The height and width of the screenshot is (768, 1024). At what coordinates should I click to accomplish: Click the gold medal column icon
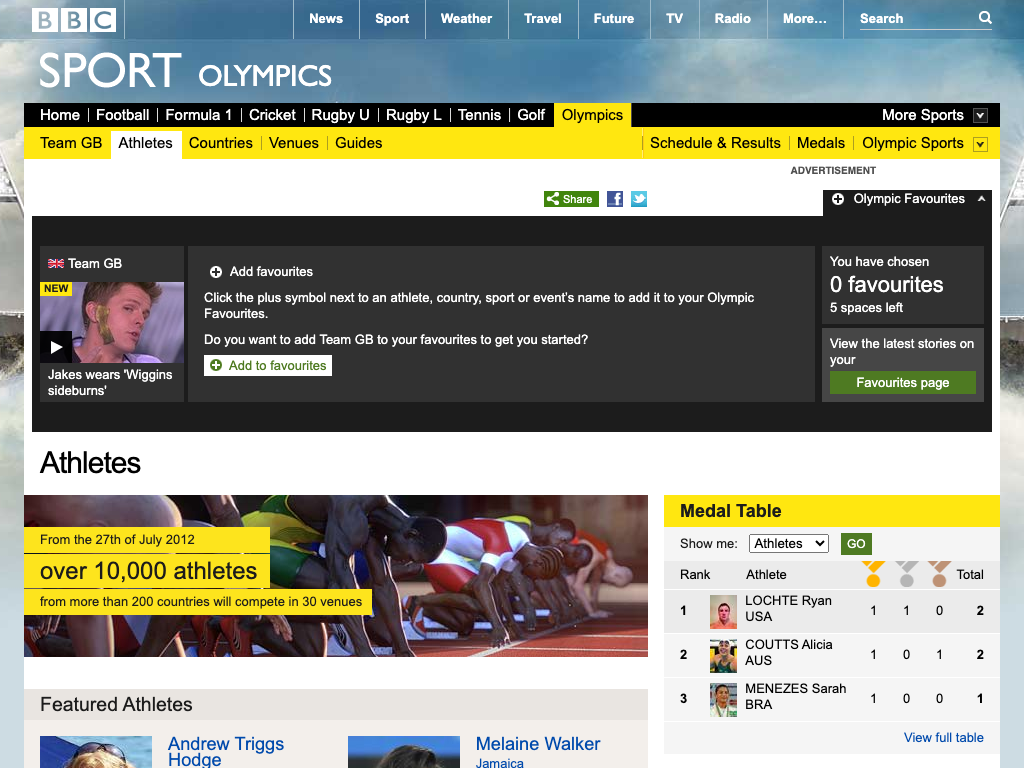tap(873, 574)
